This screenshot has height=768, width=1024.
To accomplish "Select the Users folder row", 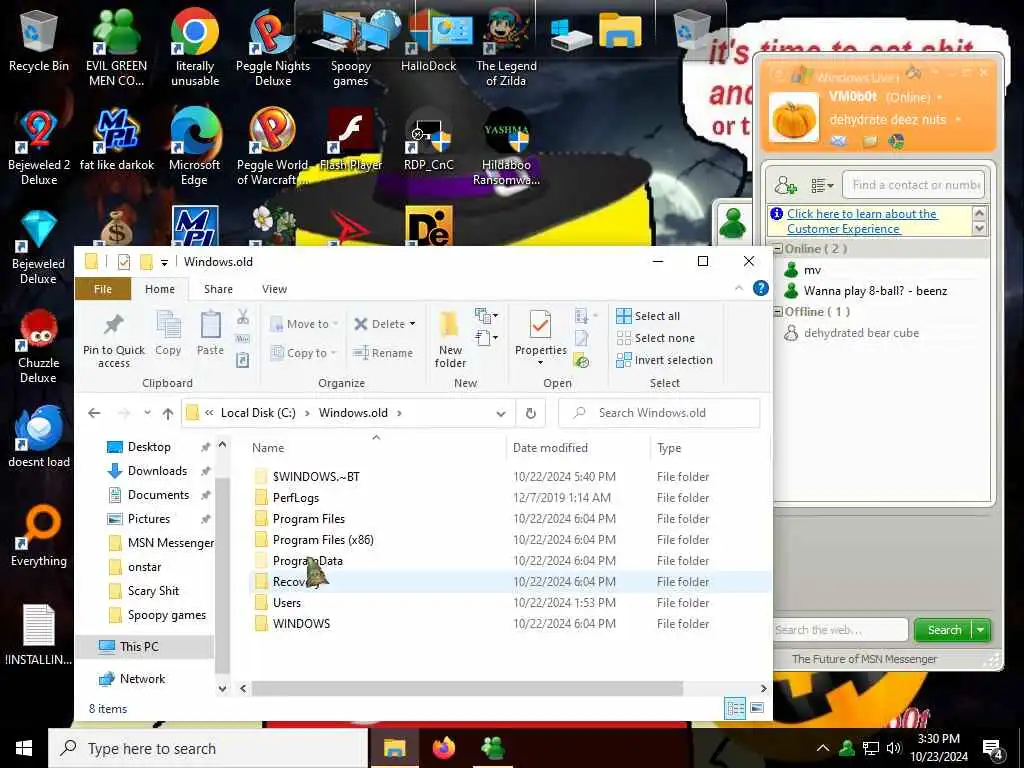I will click(509, 603).
